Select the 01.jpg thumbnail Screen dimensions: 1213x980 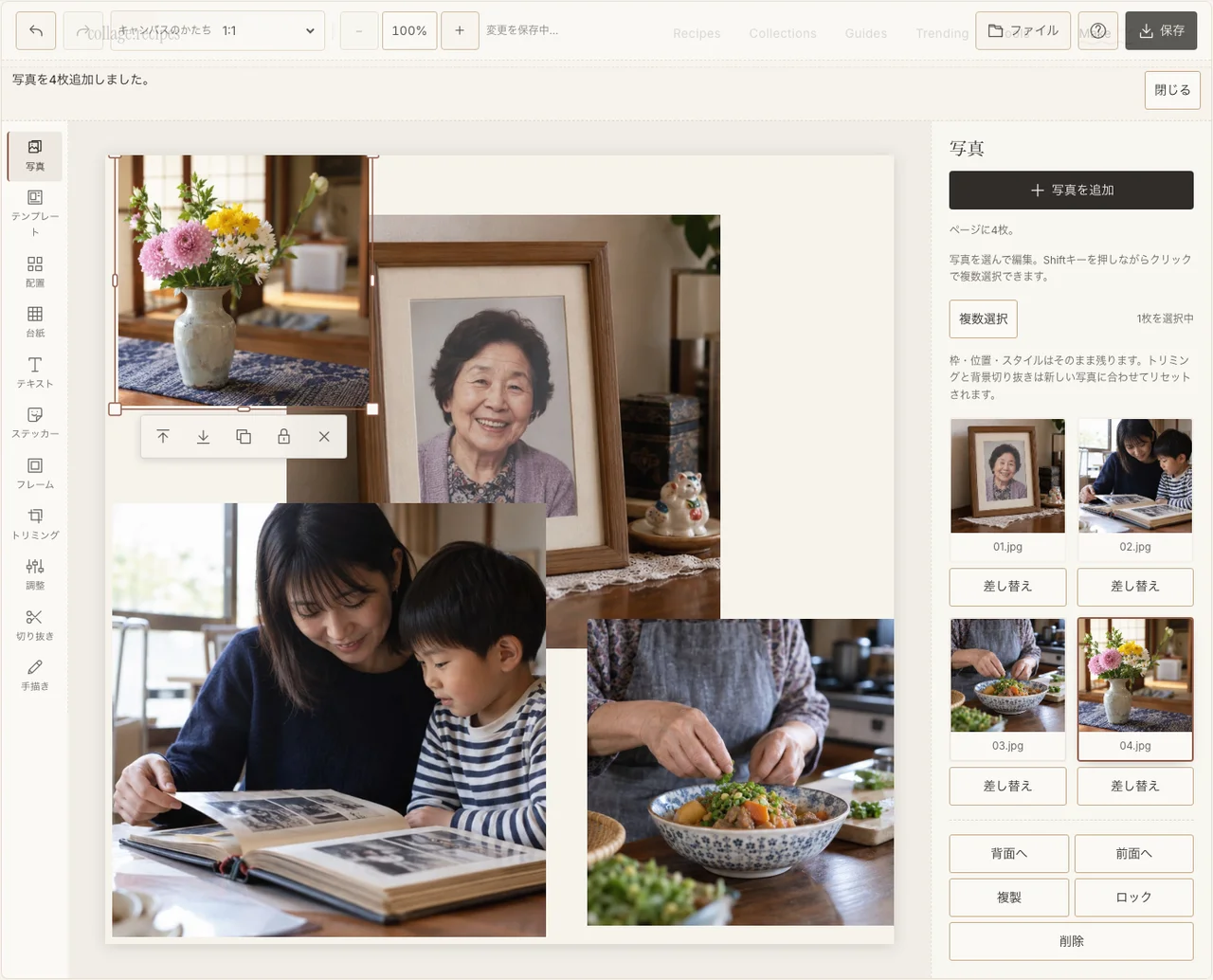click(1007, 488)
